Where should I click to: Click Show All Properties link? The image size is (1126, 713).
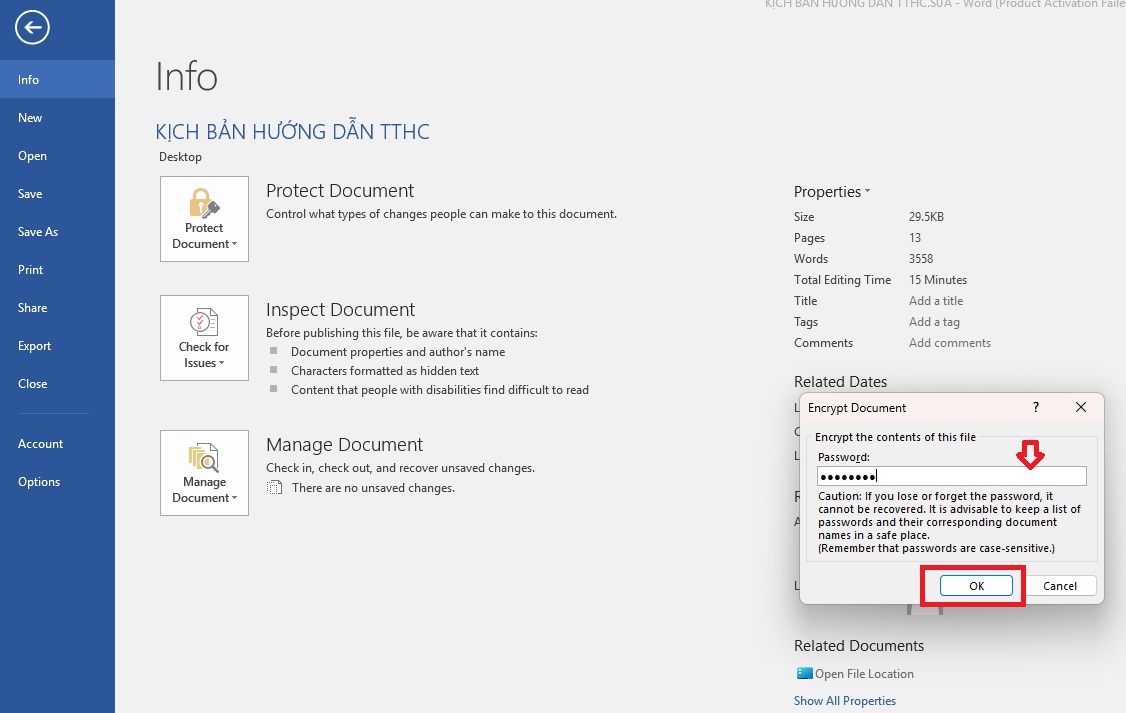[844, 701]
